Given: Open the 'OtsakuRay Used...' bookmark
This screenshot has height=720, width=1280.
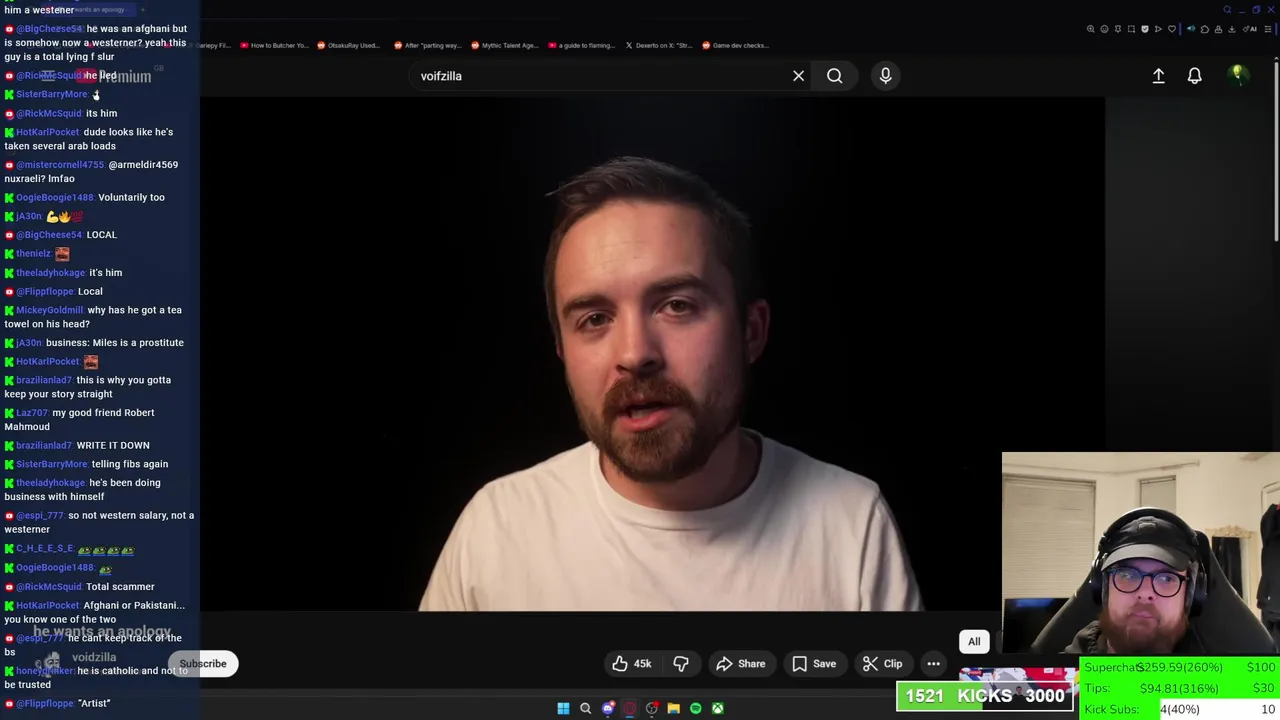Looking at the screenshot, I should 348,45.
